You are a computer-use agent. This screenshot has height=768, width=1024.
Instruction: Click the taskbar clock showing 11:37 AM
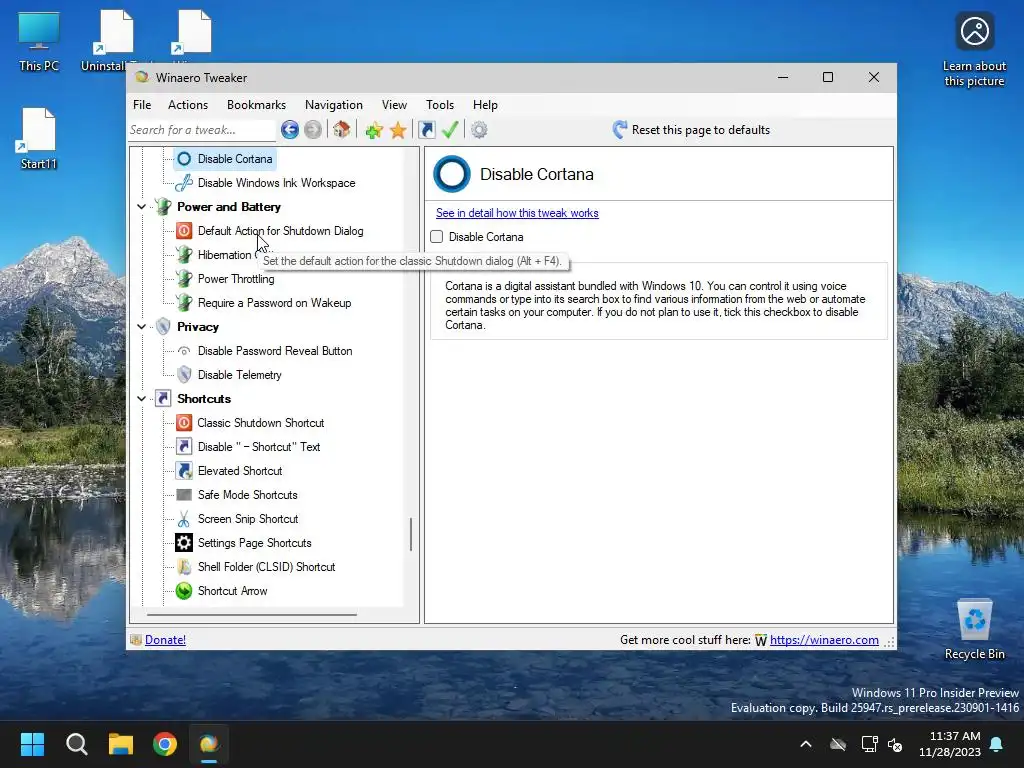click(950, 744)
